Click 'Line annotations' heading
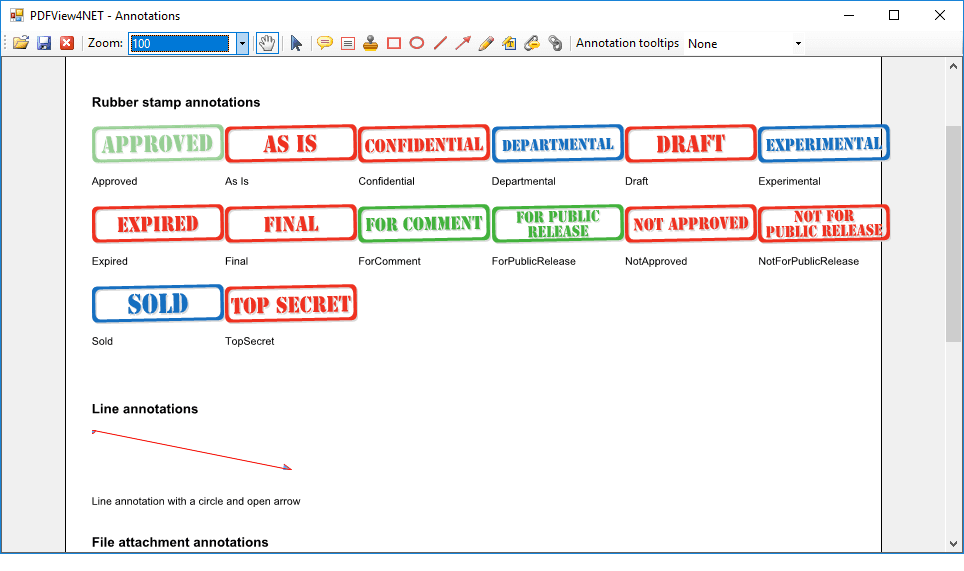 pyautogui.click(x=144, y=409)
